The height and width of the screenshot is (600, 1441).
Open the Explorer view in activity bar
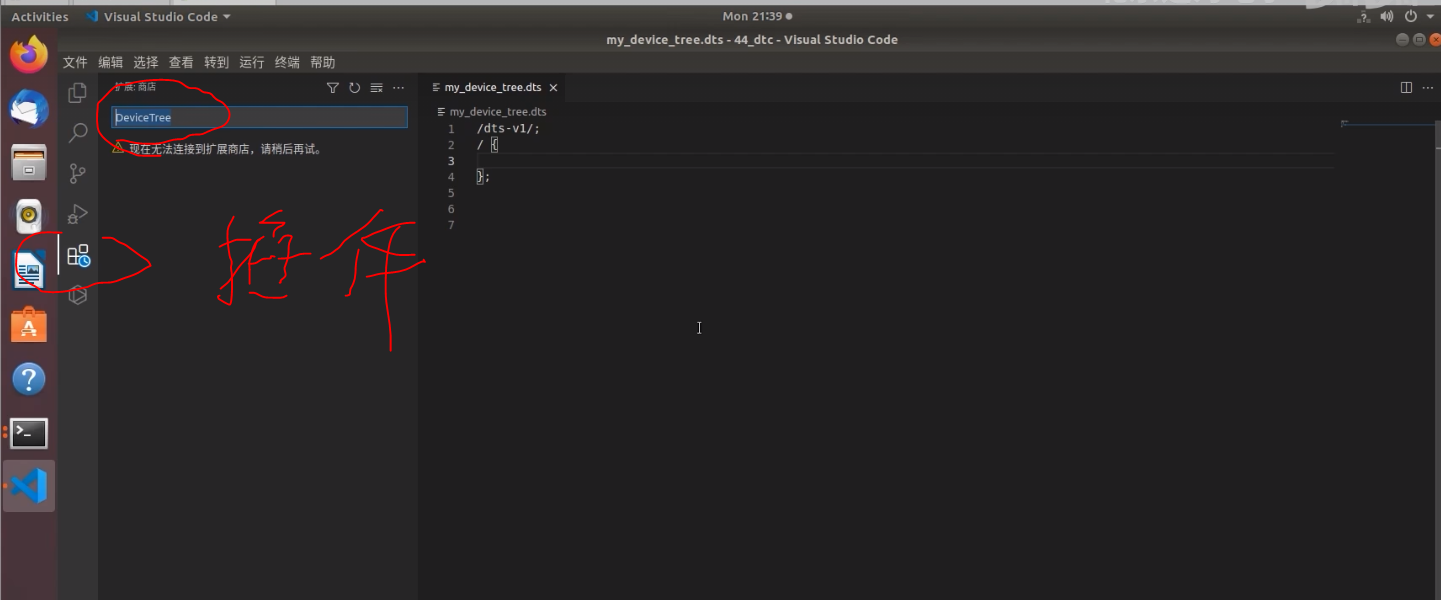[x=77, y=93]
